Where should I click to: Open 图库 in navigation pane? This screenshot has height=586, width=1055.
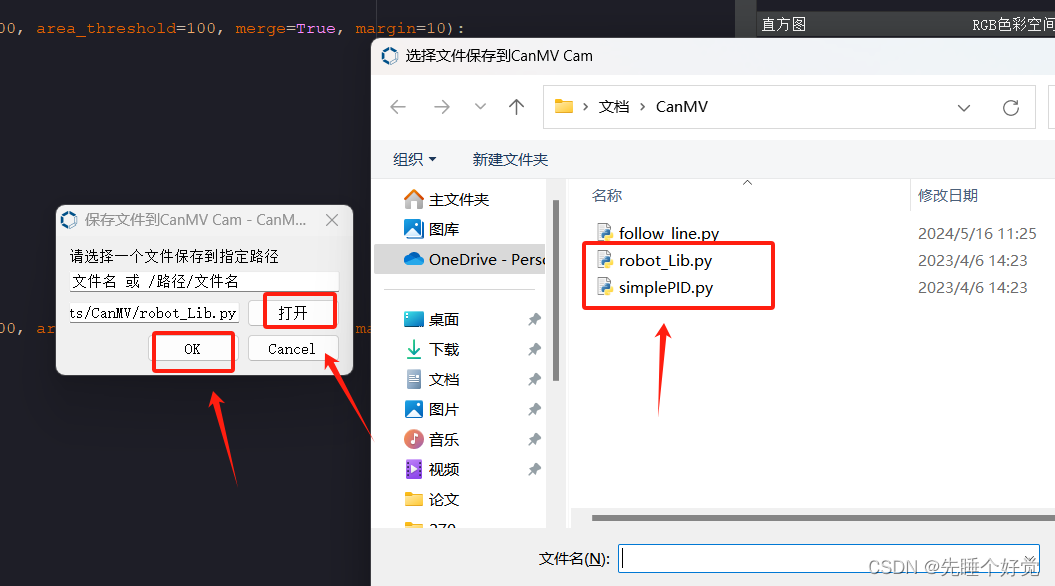coord(444,229)
